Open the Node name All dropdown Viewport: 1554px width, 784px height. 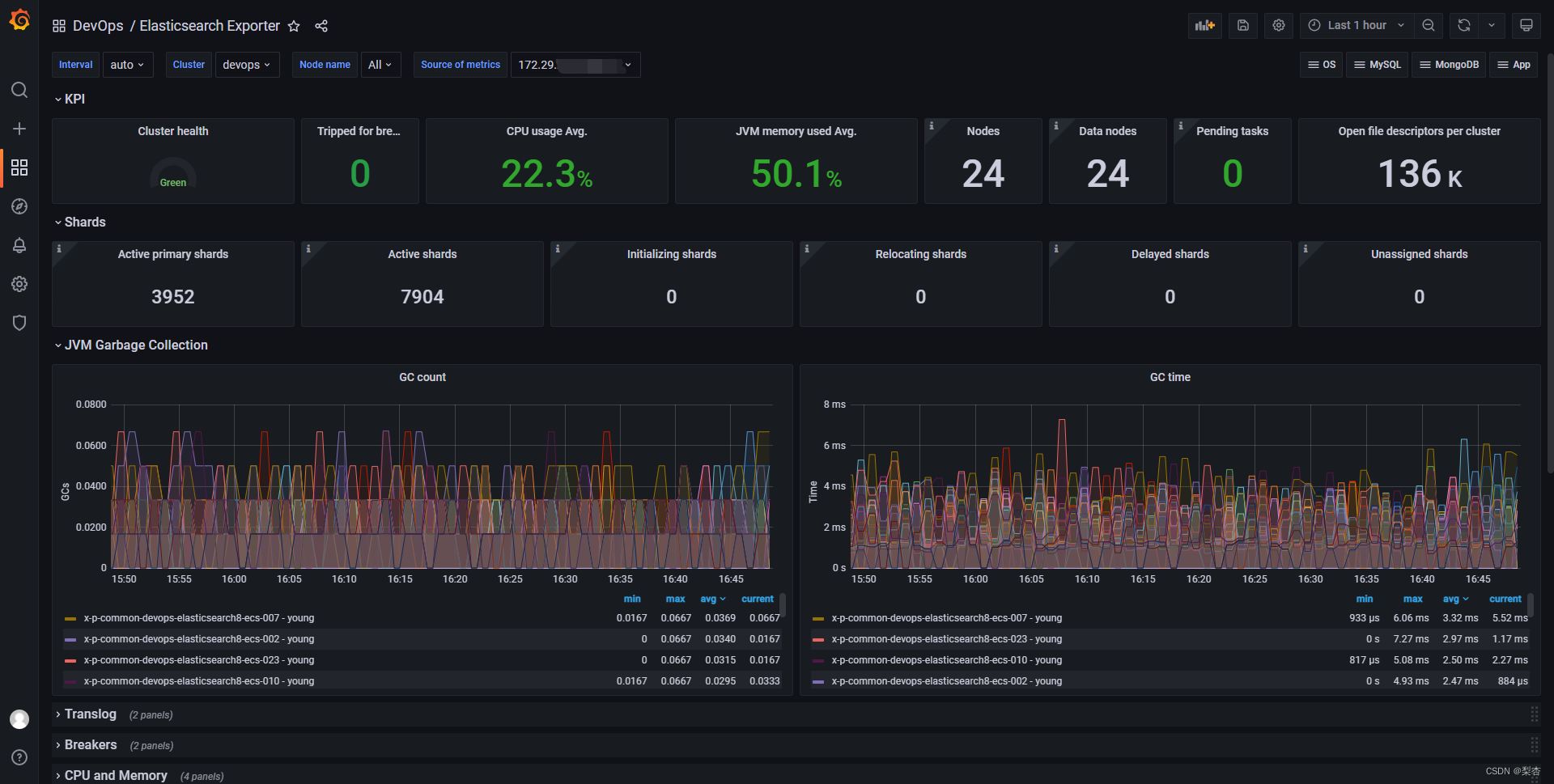point(380,65)
